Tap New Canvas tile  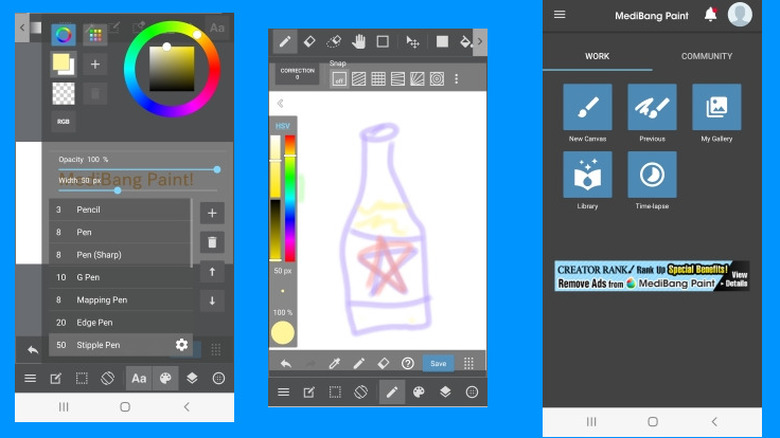click(x=587, y=107)
